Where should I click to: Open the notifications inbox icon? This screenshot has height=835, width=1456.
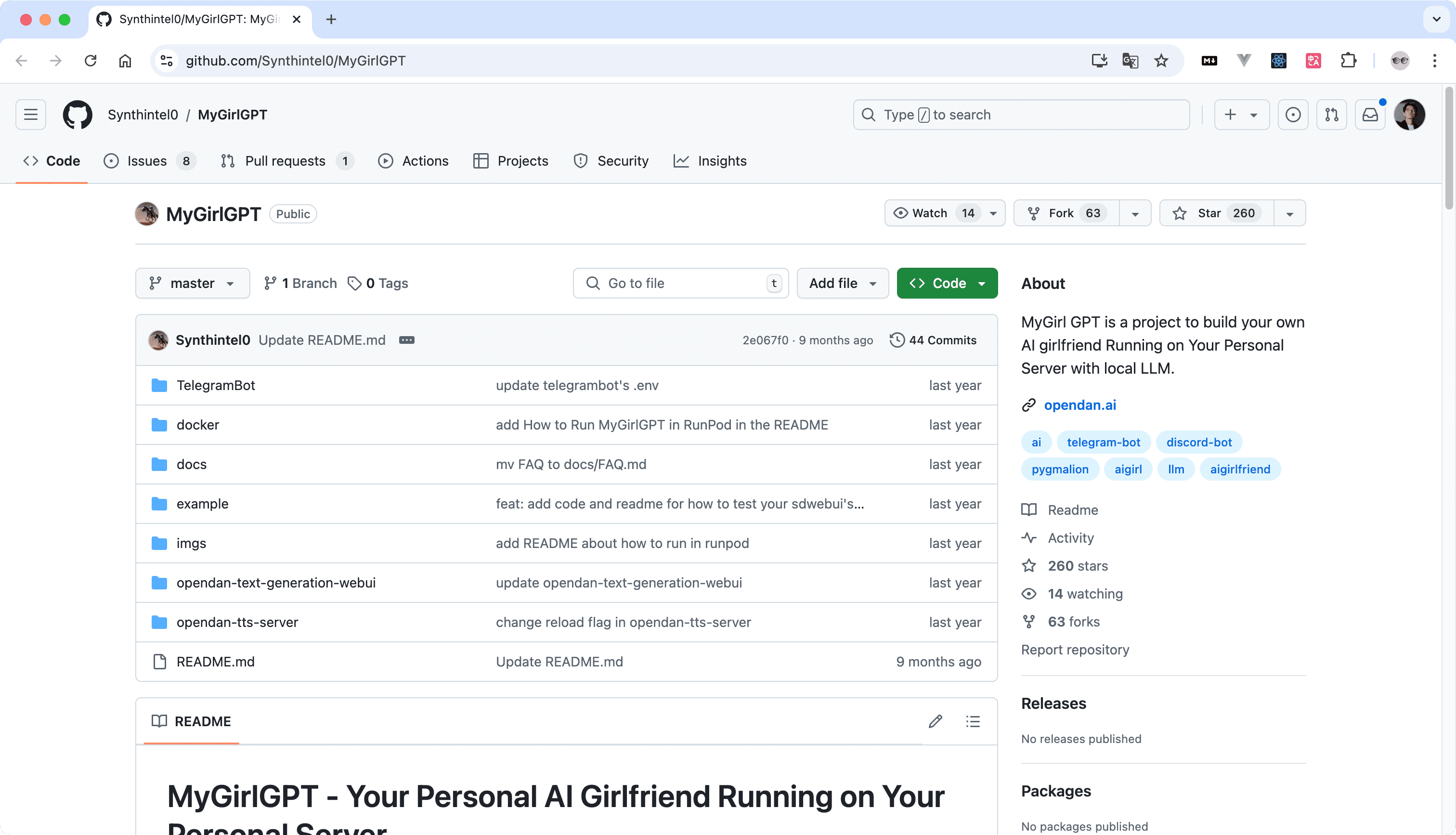pos(1370,114)
